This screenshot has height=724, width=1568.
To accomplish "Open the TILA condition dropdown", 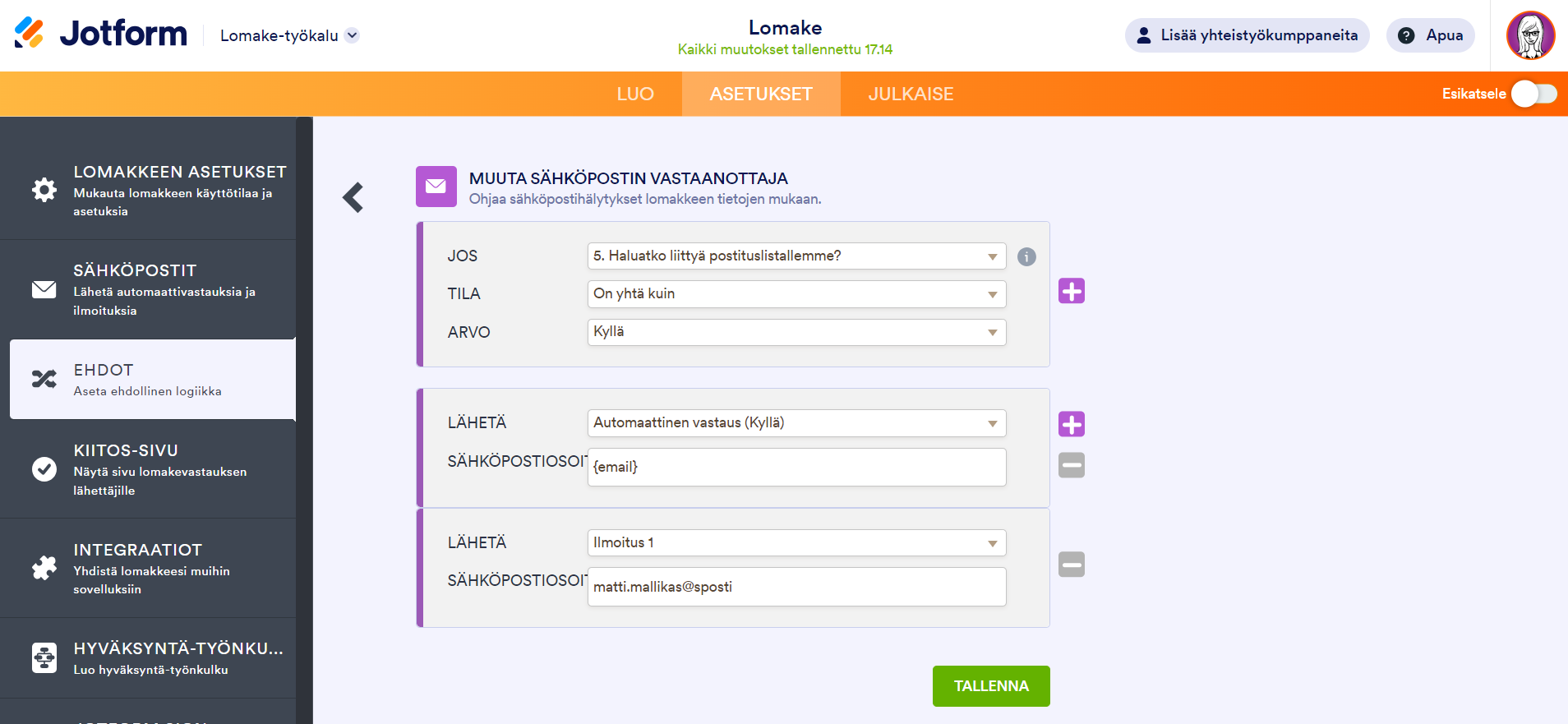I will (x=796, y=293).
